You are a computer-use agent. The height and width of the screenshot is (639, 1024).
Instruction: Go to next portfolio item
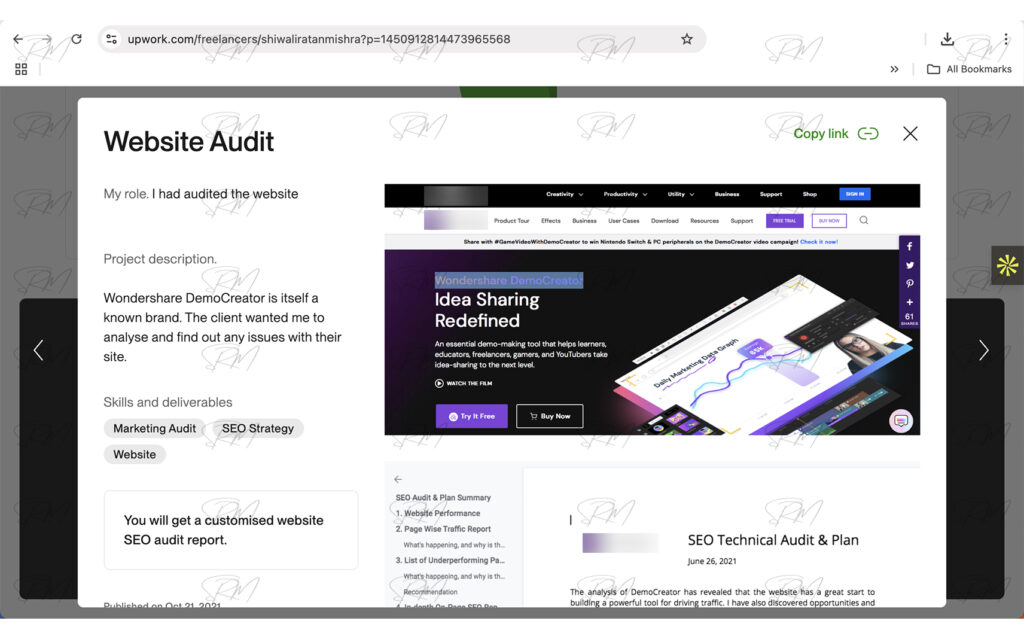(984, 350)
